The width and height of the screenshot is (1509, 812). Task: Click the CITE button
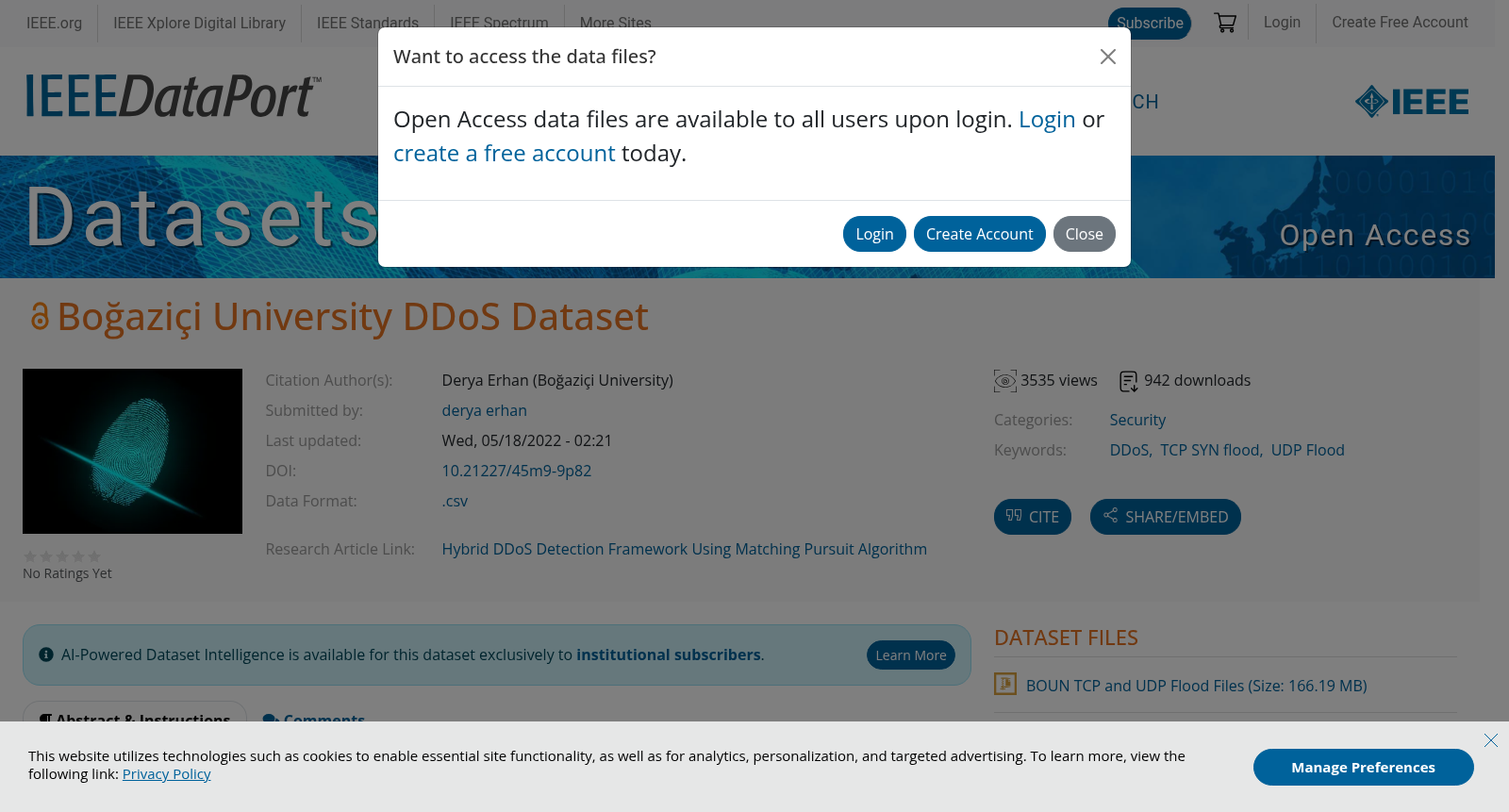tap(1033, 517)
